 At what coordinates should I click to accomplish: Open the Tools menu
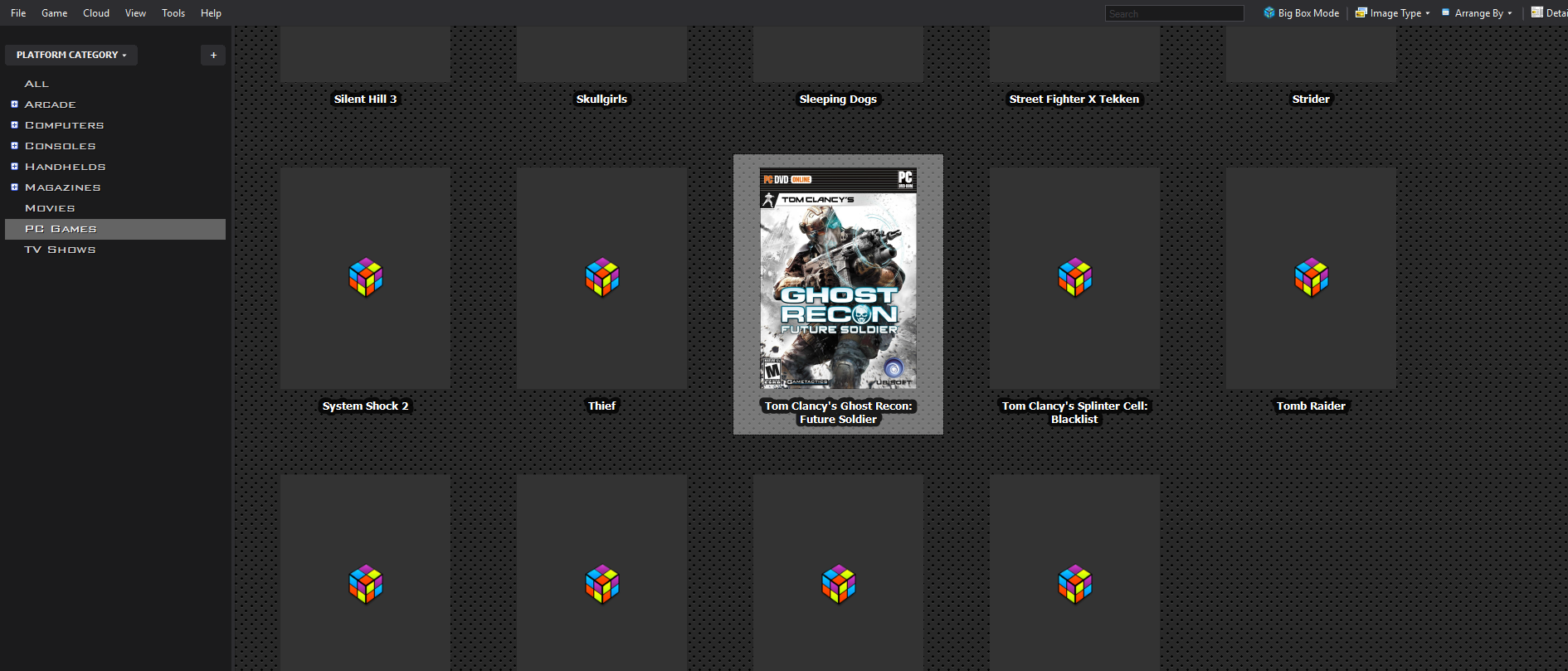173,13
